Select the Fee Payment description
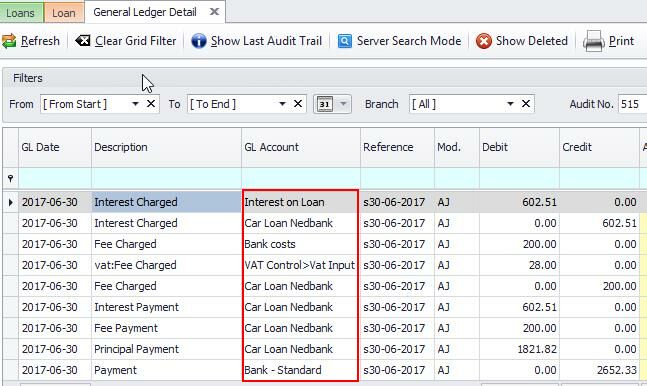647x386 pixels. (x=166, y=329)
